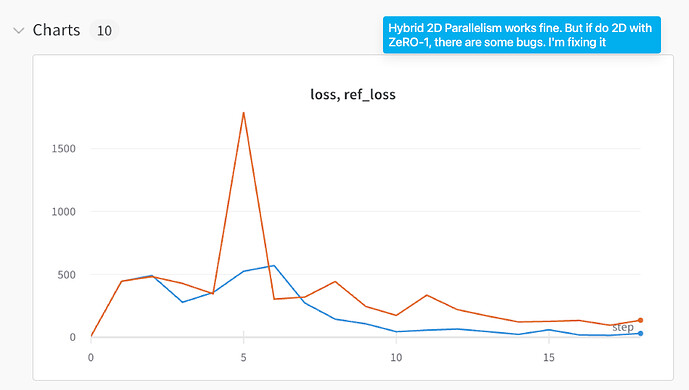The height and width of the screenshot is (390, 689).
Task: Click the x-axis label 15
Action: (548, 358)
